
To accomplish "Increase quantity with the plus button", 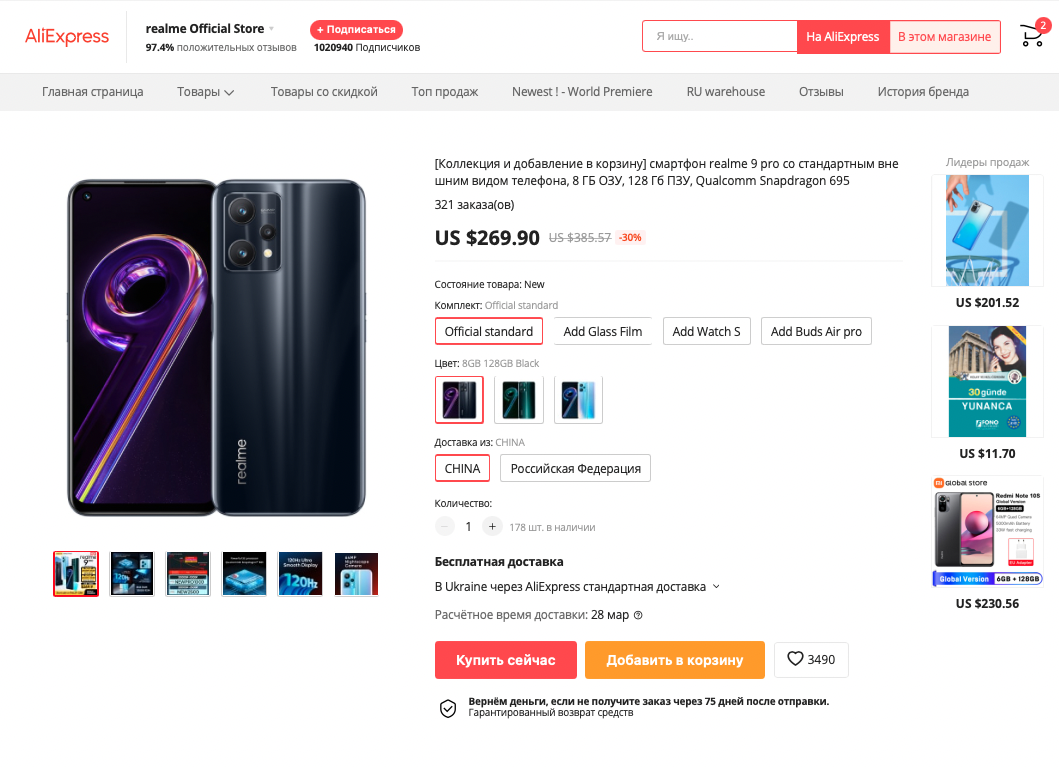I will coord(491,526).
